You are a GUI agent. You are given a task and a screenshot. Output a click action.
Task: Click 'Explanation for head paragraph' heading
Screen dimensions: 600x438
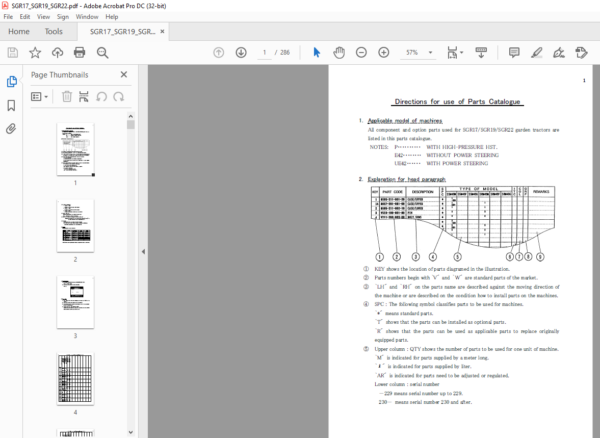point(406,179)
